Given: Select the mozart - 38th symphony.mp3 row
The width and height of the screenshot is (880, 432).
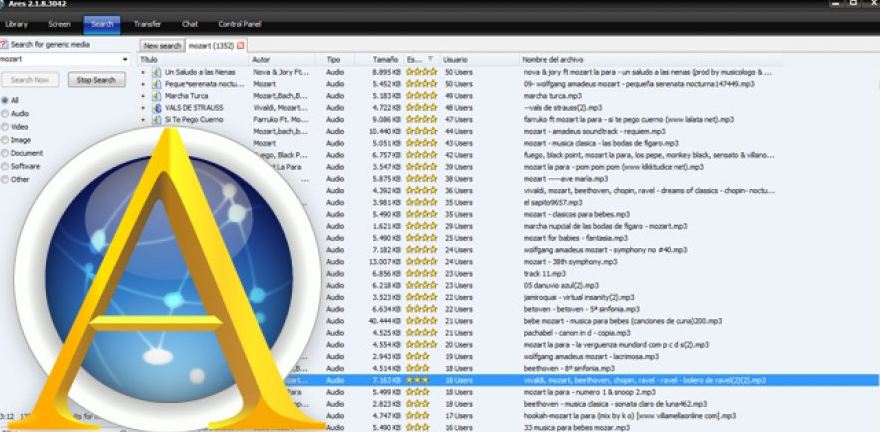Looking at the screenshot, I should coord(570,261).
